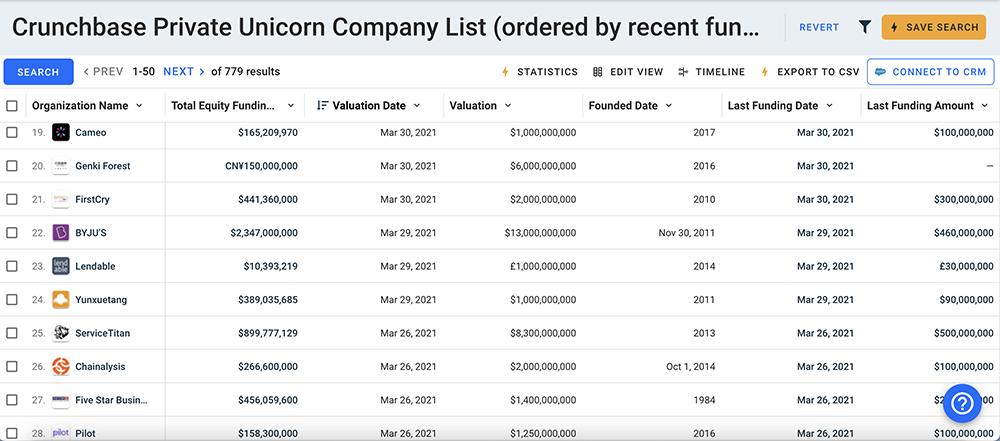Click the filter funnel icon
1000x441 pixels.
pyautogui.click(x=865, y=27)
